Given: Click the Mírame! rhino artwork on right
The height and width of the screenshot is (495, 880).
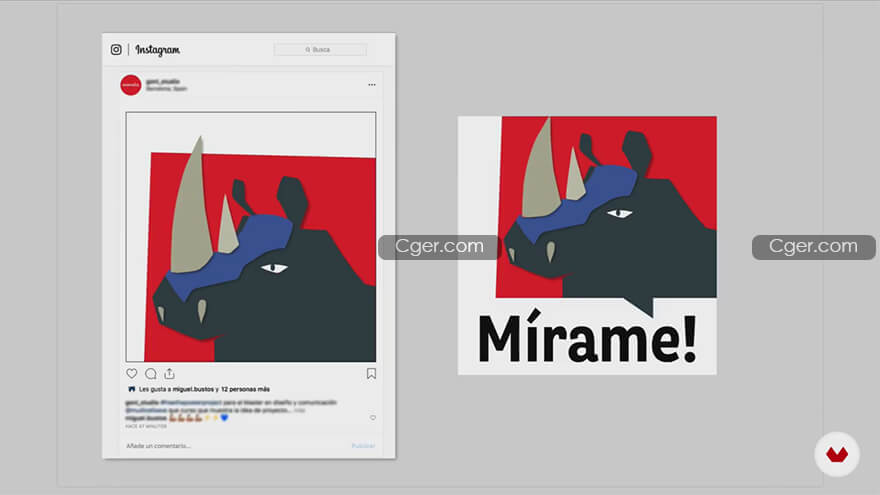Looking at the screenshot, I should (x=587, y=245).
